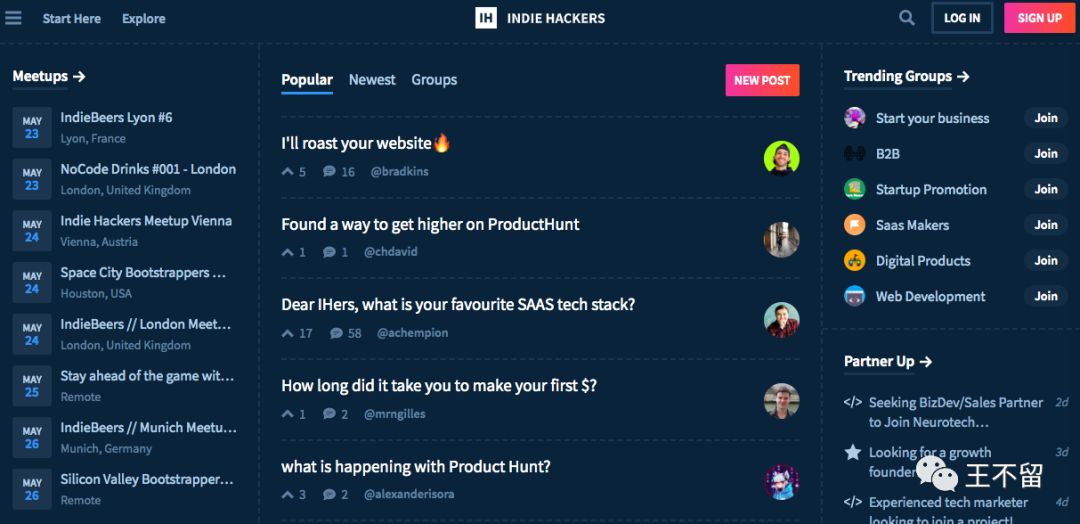Join the Web Development group
This screenshot has height=524, width=1080.
click(x=1046, y=297)
